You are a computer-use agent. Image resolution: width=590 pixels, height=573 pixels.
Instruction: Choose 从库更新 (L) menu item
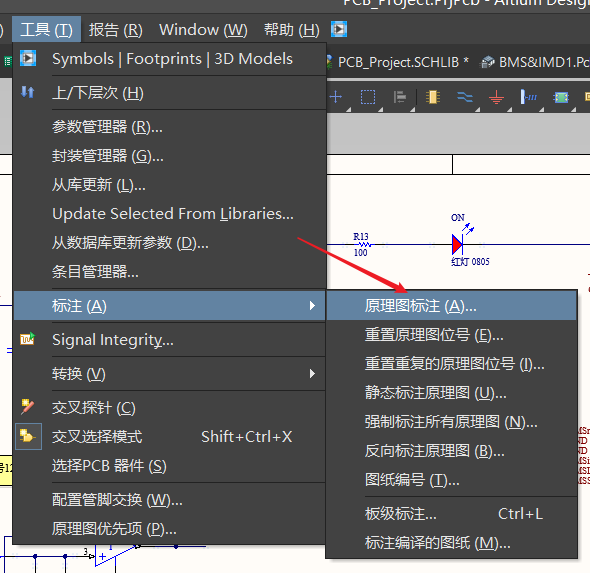170,185
